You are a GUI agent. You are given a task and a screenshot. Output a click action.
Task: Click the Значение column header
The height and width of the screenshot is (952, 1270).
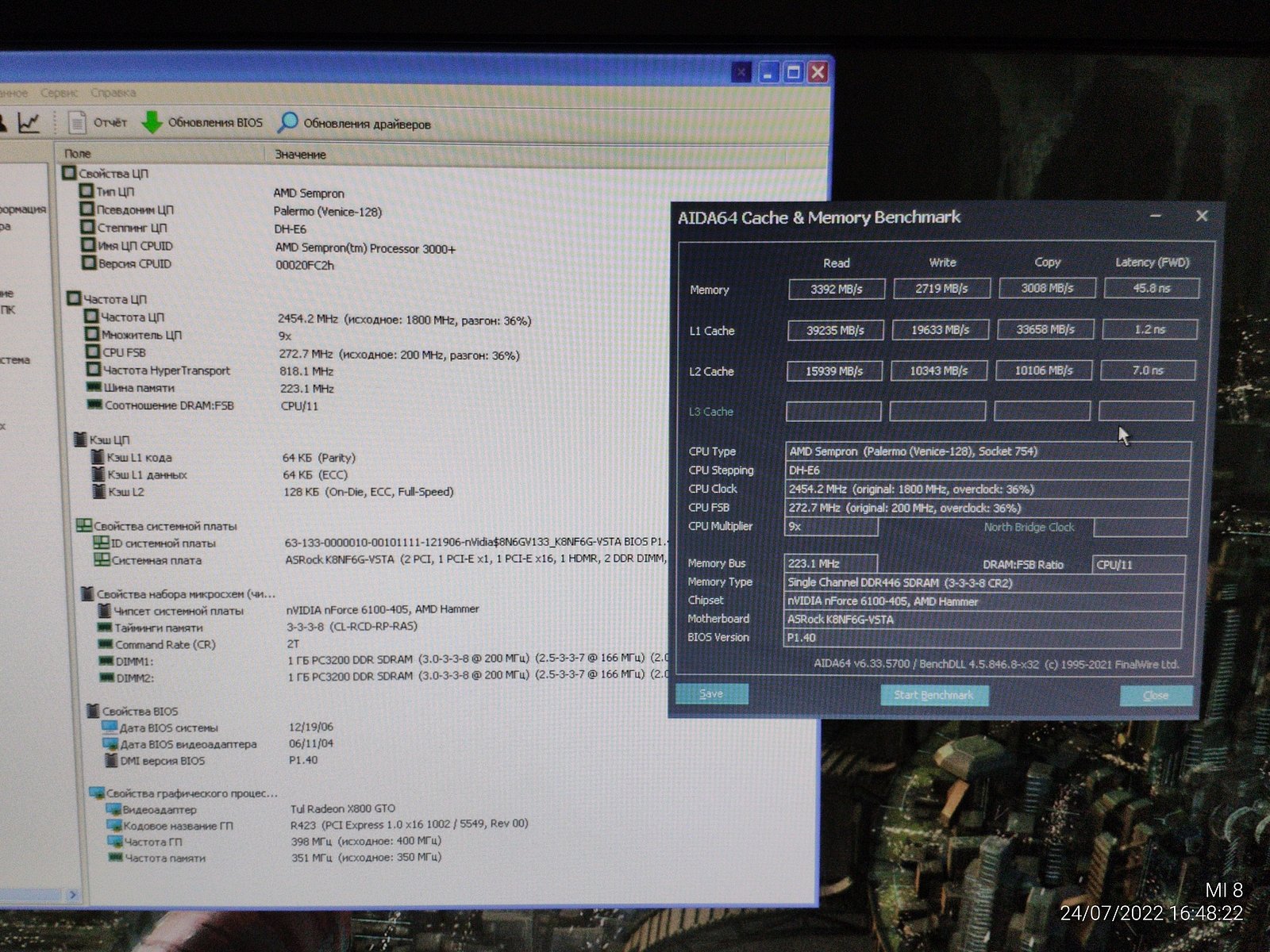(300, 155)
